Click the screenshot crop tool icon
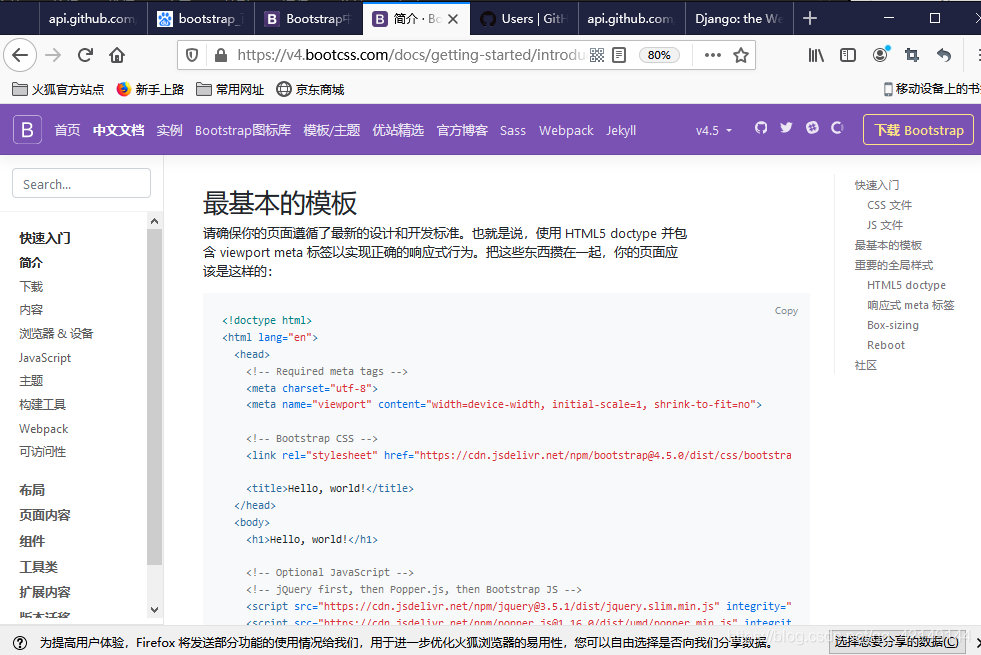This screenshot has width=981, height=655. tap(912, 55)
